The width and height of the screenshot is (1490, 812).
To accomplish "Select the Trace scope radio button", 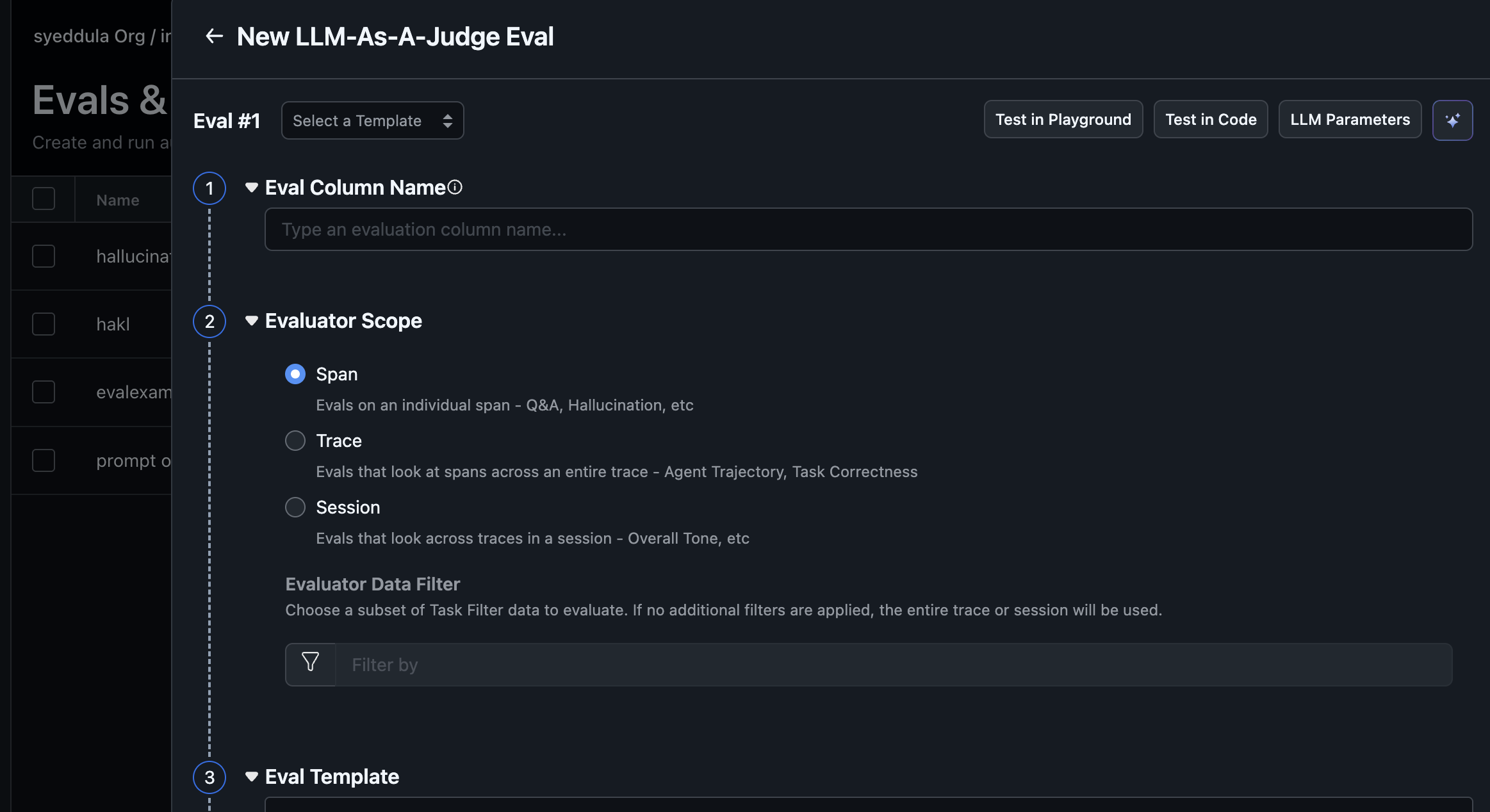I will pos(295,441).
